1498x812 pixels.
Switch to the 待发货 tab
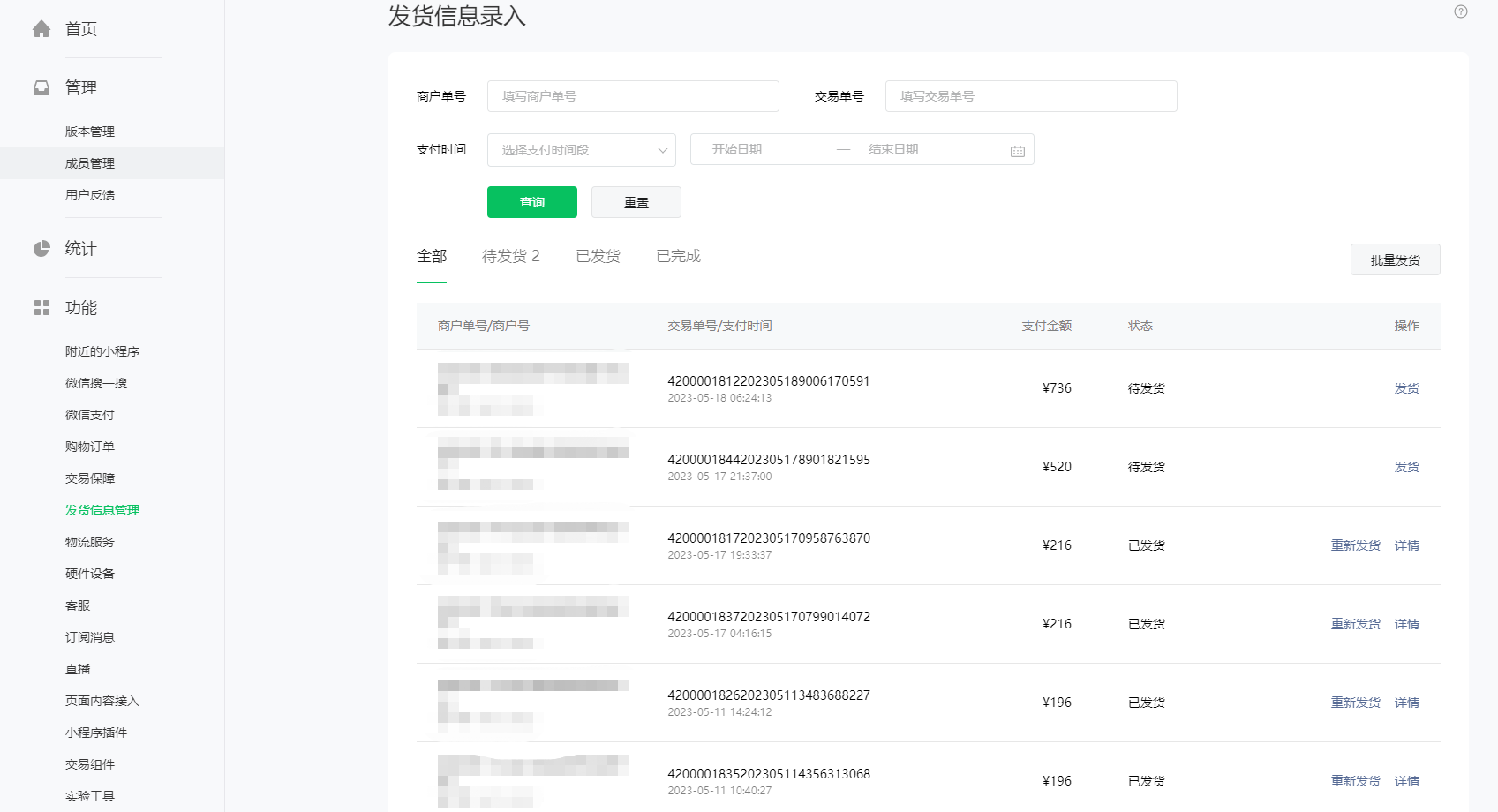pyautogui.click(x=510, y=256)
